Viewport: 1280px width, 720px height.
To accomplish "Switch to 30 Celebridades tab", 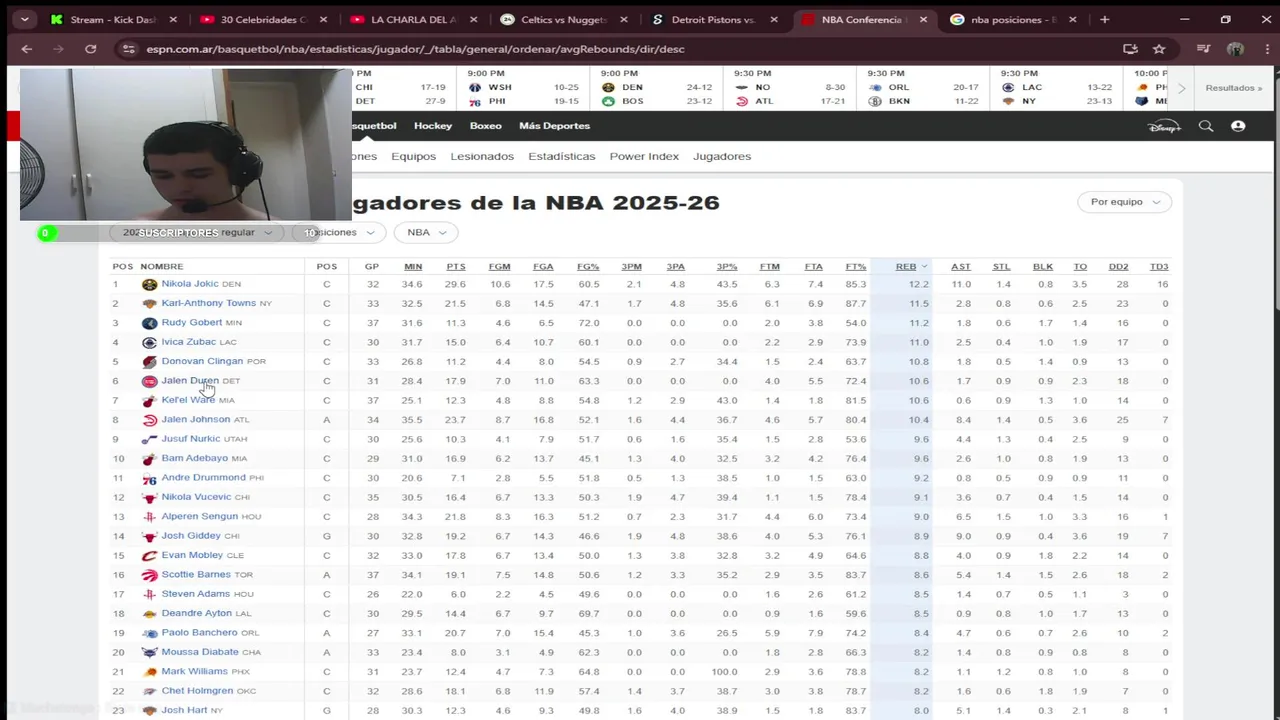I will [262, 19].
